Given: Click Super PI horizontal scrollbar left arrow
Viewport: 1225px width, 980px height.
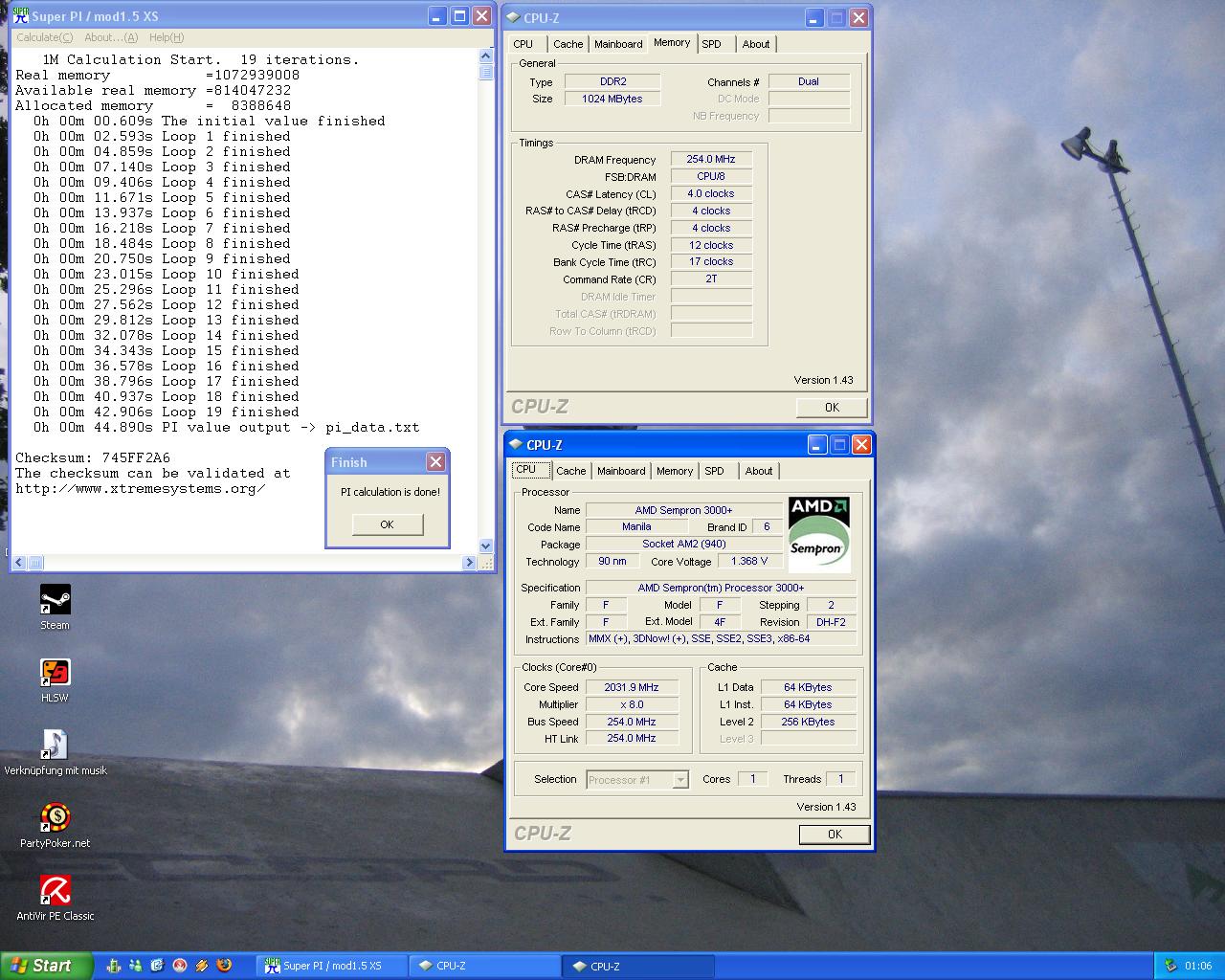Looking at the screenshot, I should pos(19,563).
